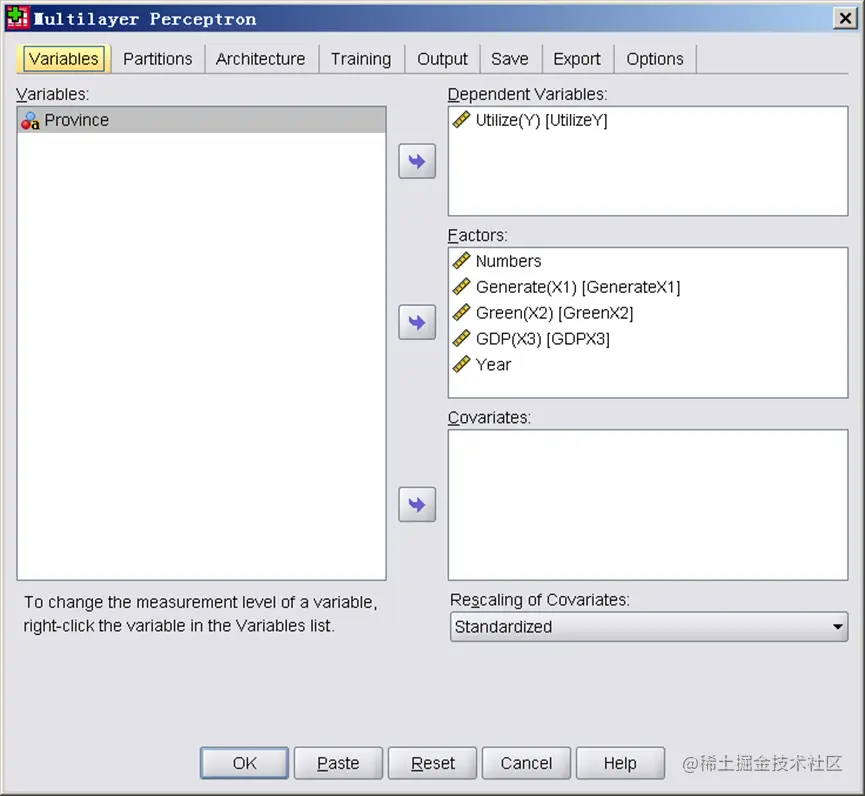The image size is (865, 796).
Task: Open the Architecture tab
Action: coord(260,58)
